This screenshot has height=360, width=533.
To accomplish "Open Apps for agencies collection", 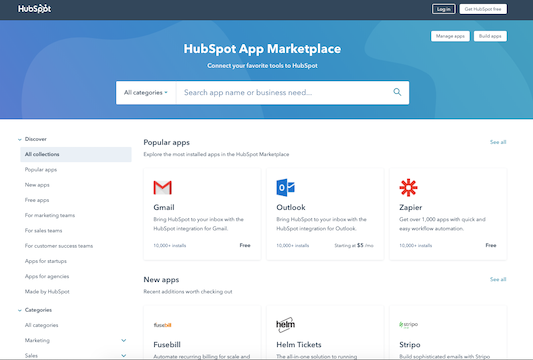I will coord(47,276).
